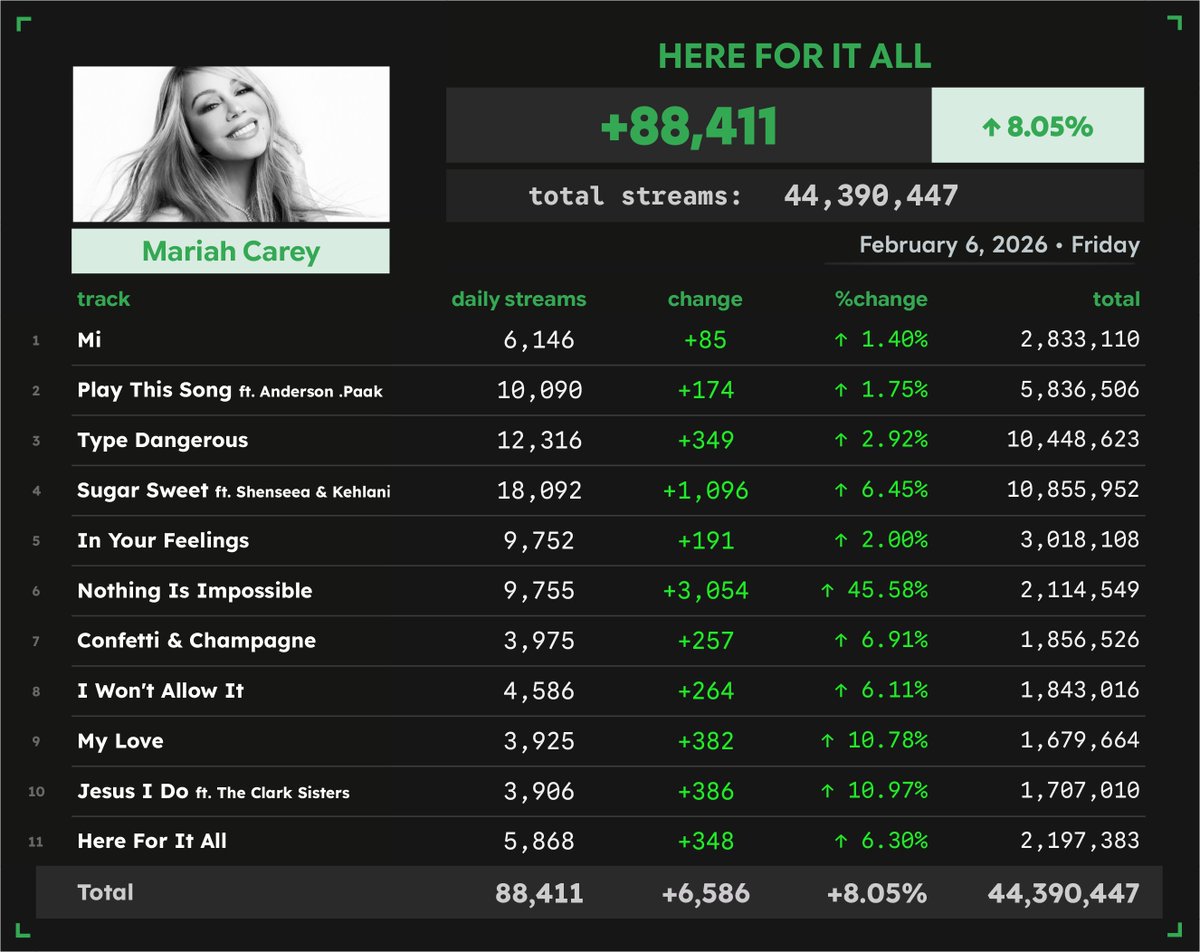Click the total value 1,843,016
Screen dimensions: 1200x952
click(1080, 690)
